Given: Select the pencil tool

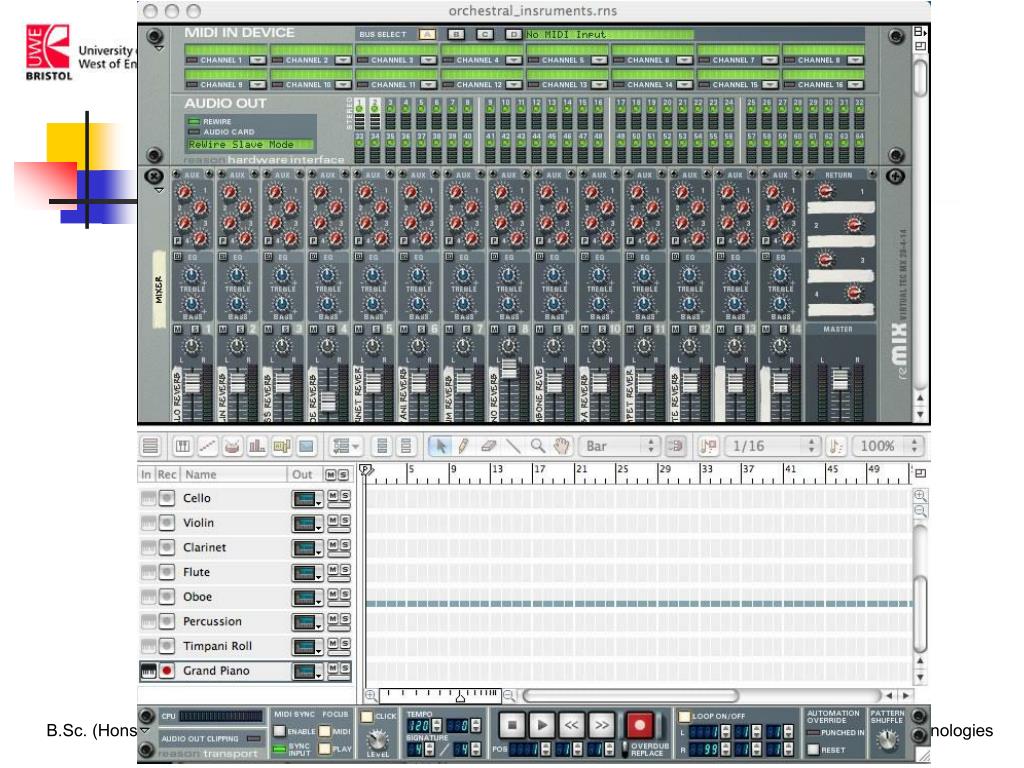Looking at the screenshot, I should 464,446.
